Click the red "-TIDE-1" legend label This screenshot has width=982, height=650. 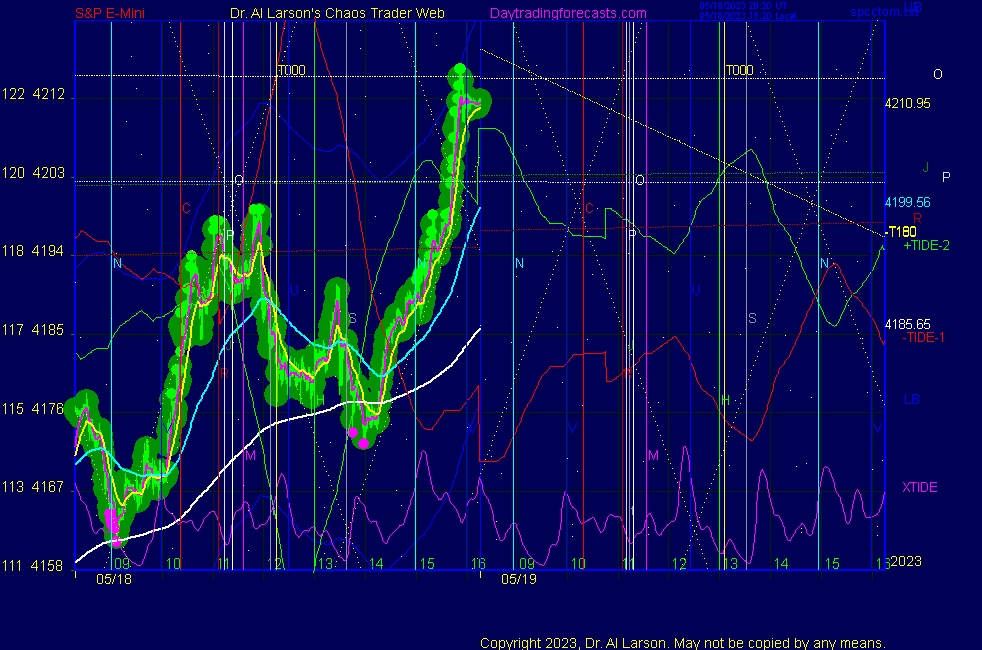[923, 338]
